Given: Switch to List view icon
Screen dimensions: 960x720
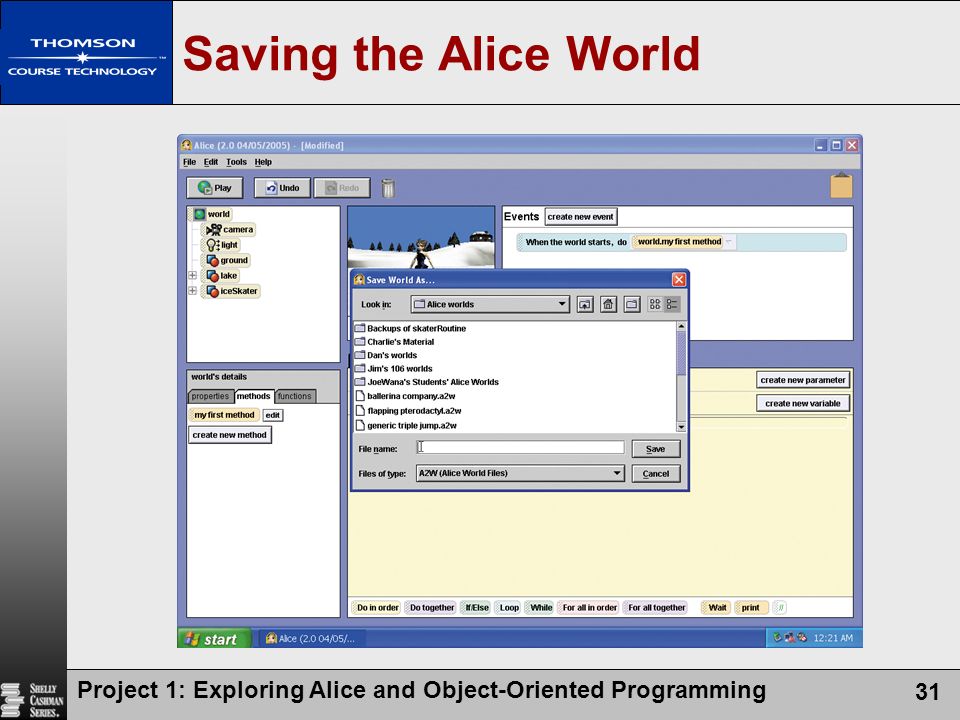Looking at the screenshot, I should click(x=654, y=304).
